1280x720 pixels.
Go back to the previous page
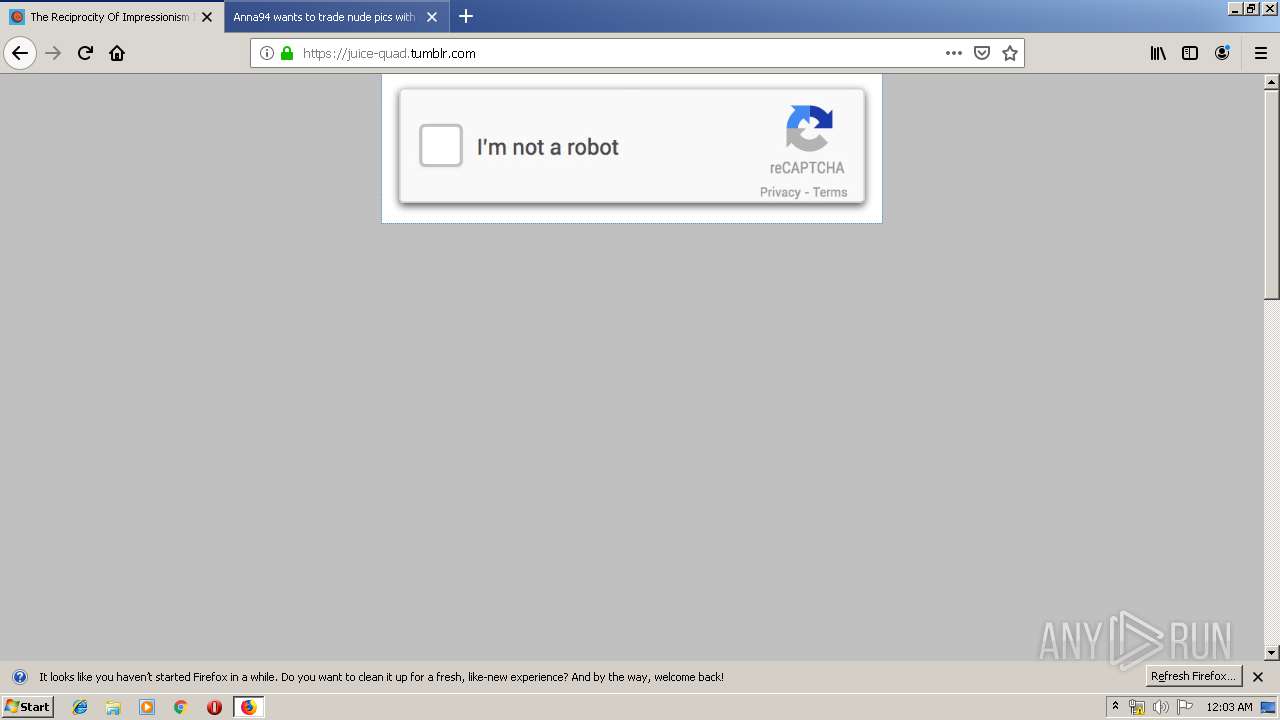(20, 53)
